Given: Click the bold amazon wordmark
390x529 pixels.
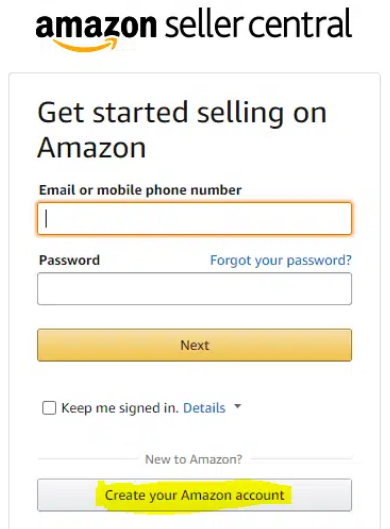Looking at the screenshot, I should 96,25.
